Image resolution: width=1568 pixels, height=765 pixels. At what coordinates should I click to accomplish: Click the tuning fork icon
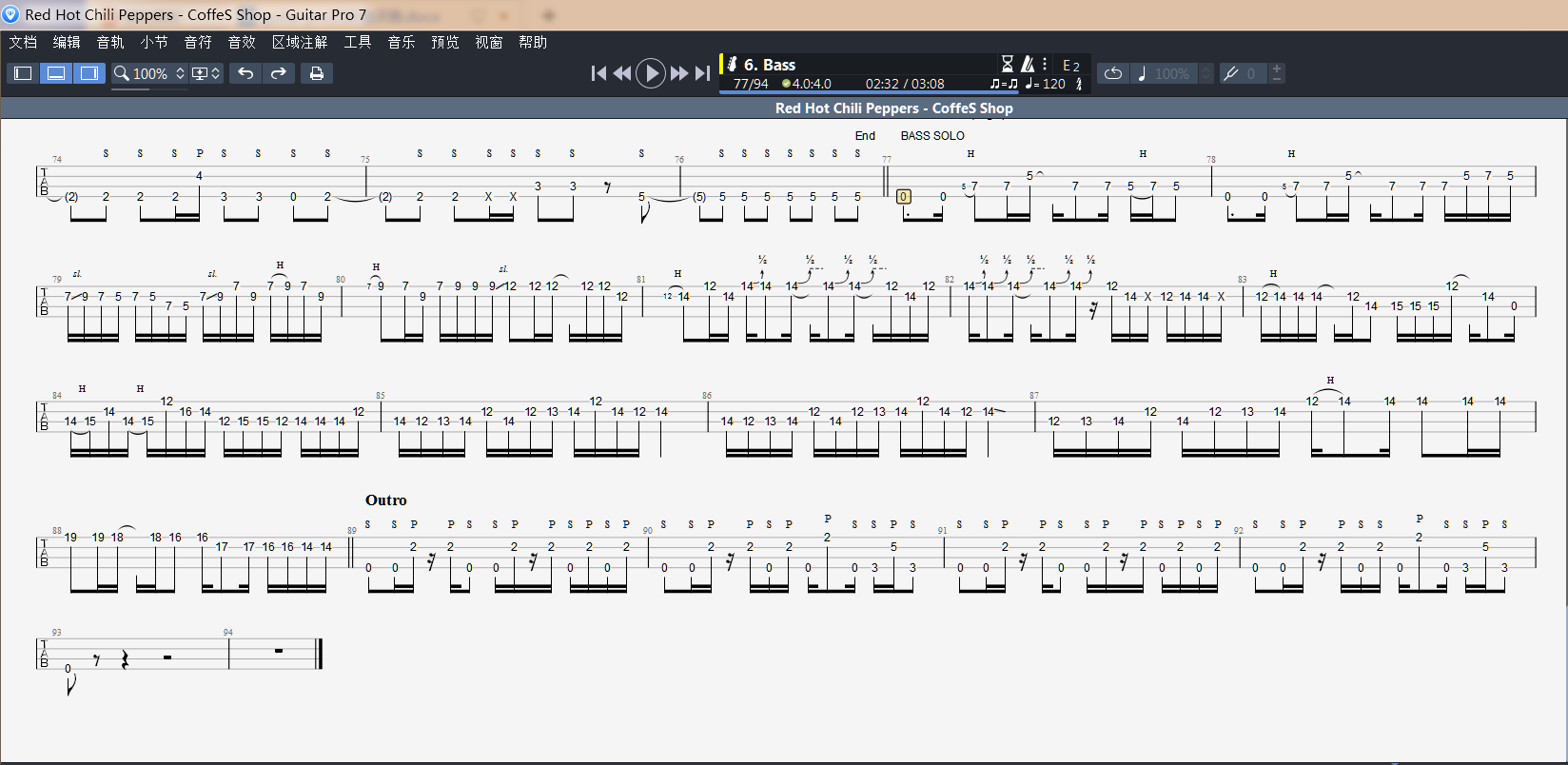click(x=1230, y=73)
